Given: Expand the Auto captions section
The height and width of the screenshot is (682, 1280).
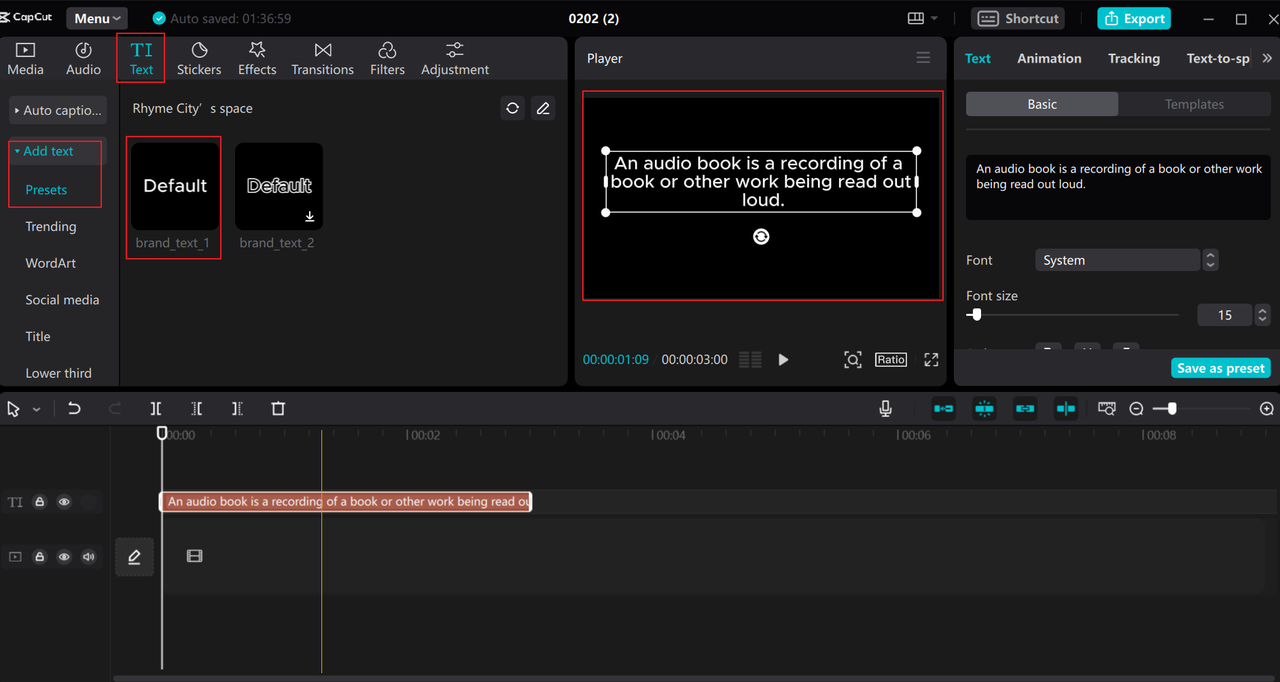Looking at the screenshot, I should [x=58, y=110].
